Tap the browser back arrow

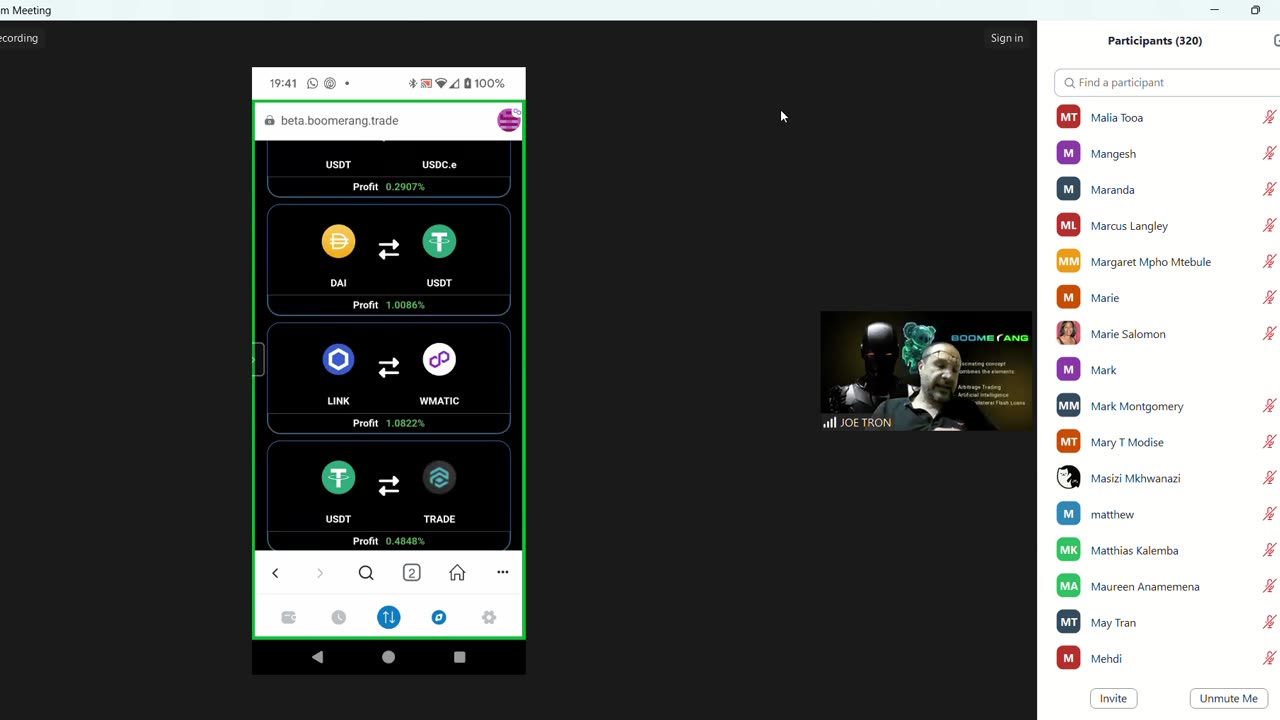(275, 573)
